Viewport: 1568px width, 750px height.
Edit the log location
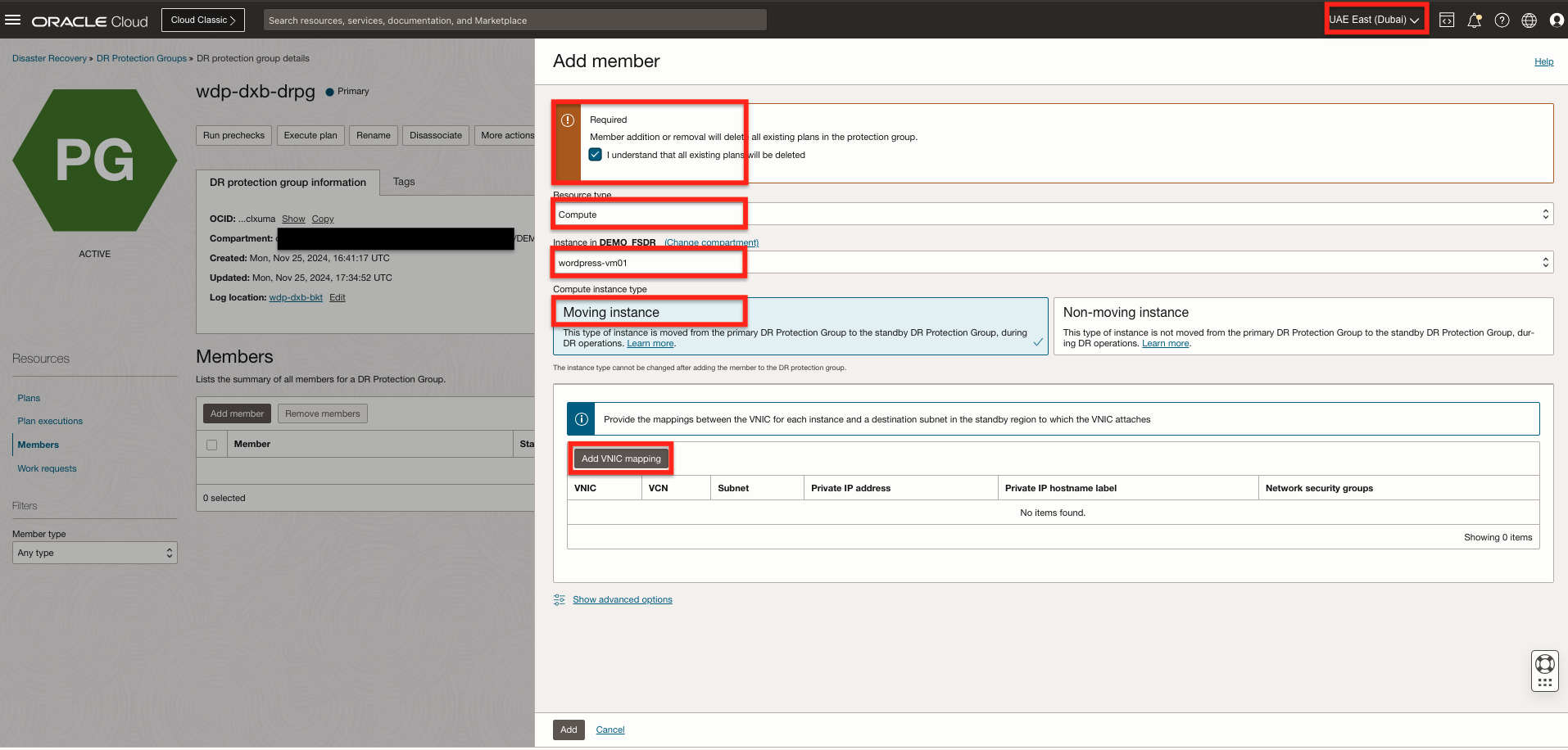click(x=338, y=297)
